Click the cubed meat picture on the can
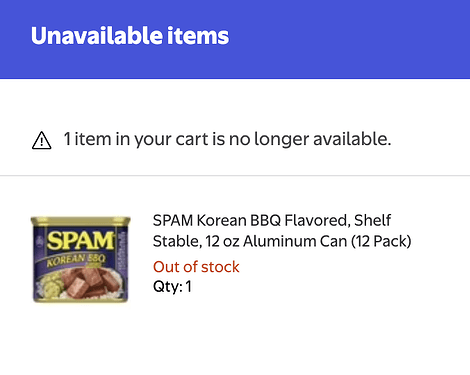 tap(89, 283)
